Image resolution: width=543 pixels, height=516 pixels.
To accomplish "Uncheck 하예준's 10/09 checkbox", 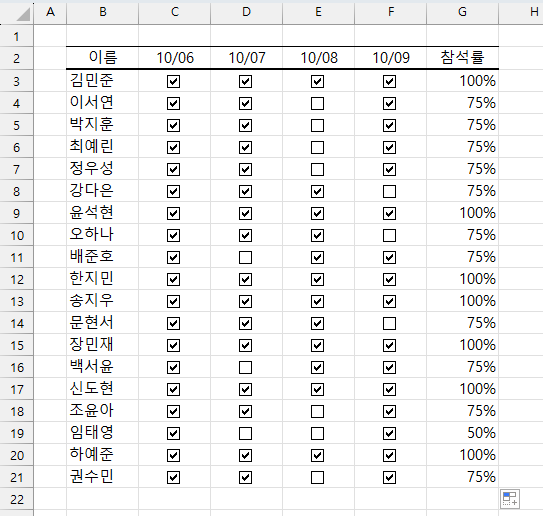I will (390, 455).
